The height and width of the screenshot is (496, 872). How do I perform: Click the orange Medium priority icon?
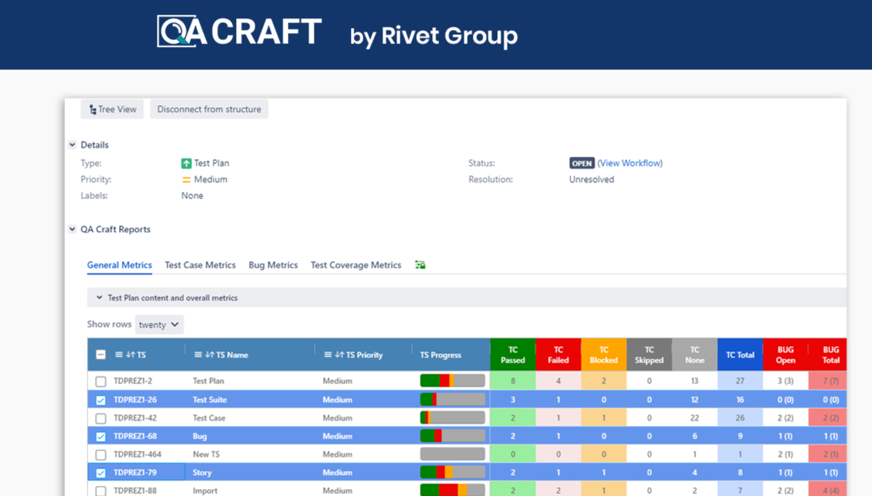(x=186, y=180)
